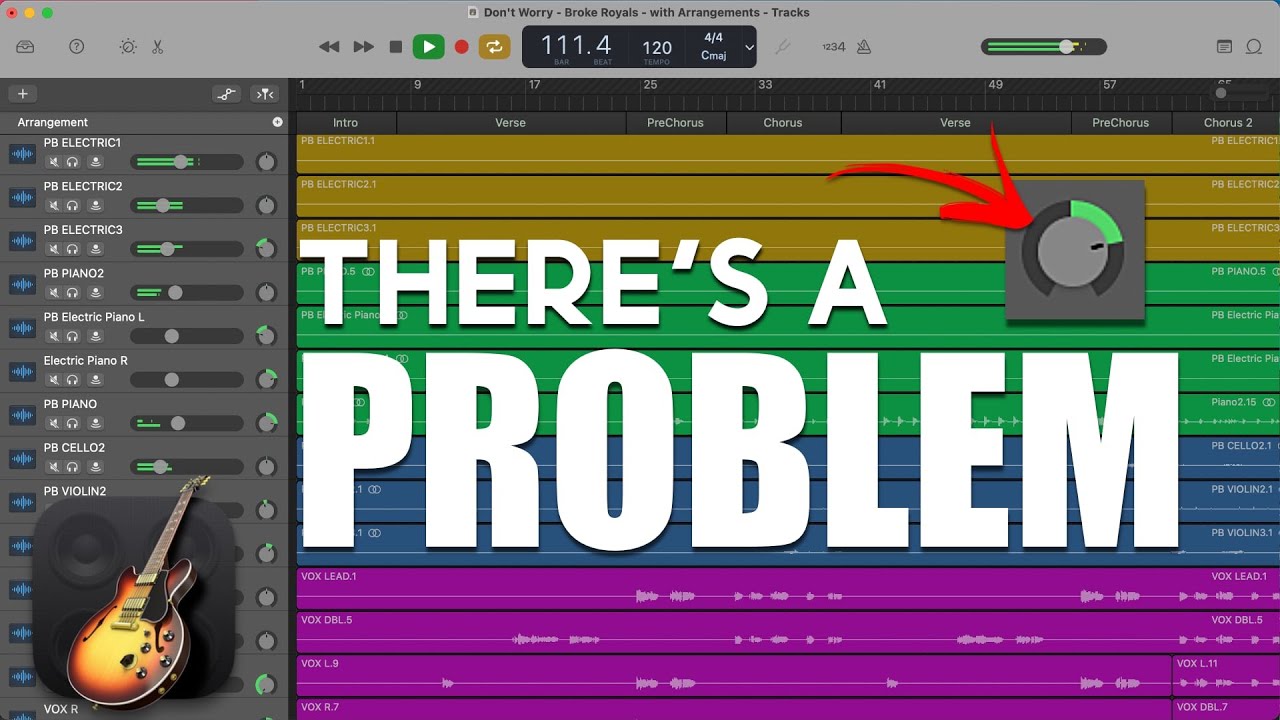
Task: Click the Tempo value 120
Action: coord(657,47)
